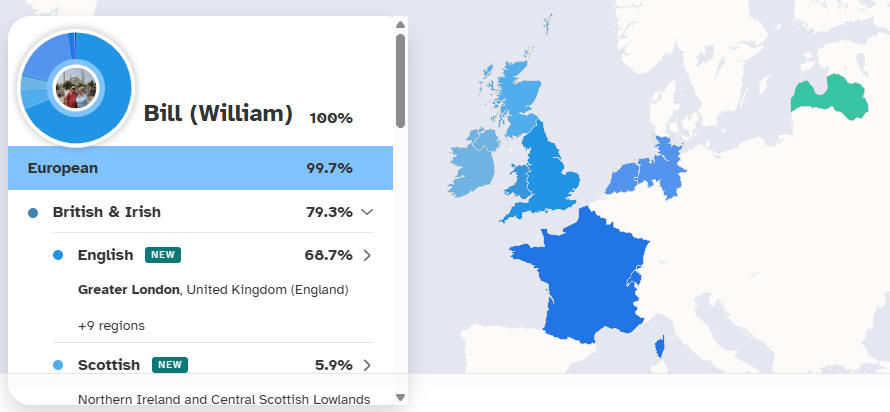Expand the Scottish row arrow

point(367,365)
